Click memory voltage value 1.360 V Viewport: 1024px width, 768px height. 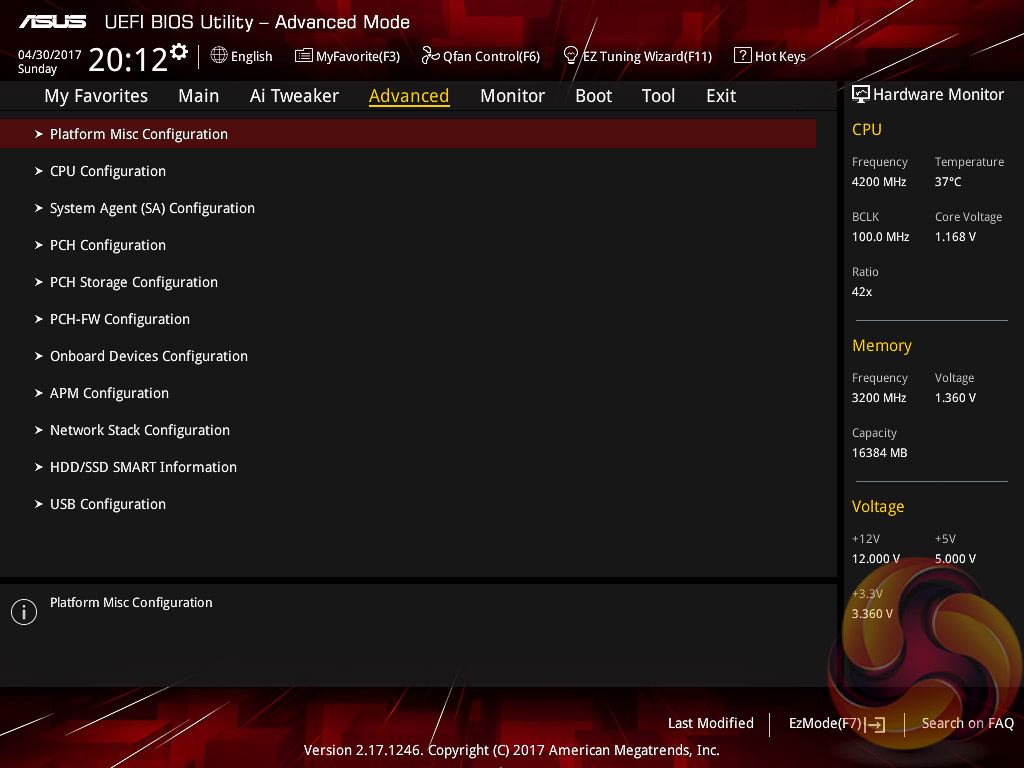(955, 398)
